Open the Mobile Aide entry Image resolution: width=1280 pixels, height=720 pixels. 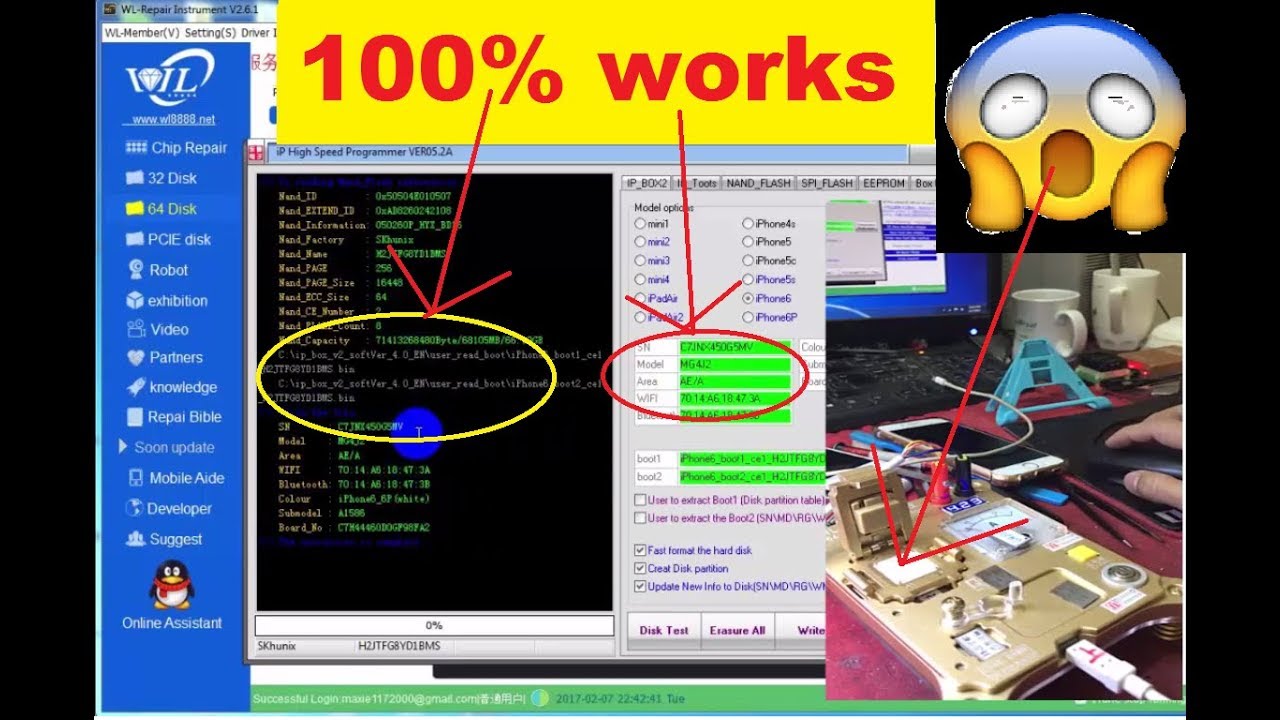coord(175,478)
